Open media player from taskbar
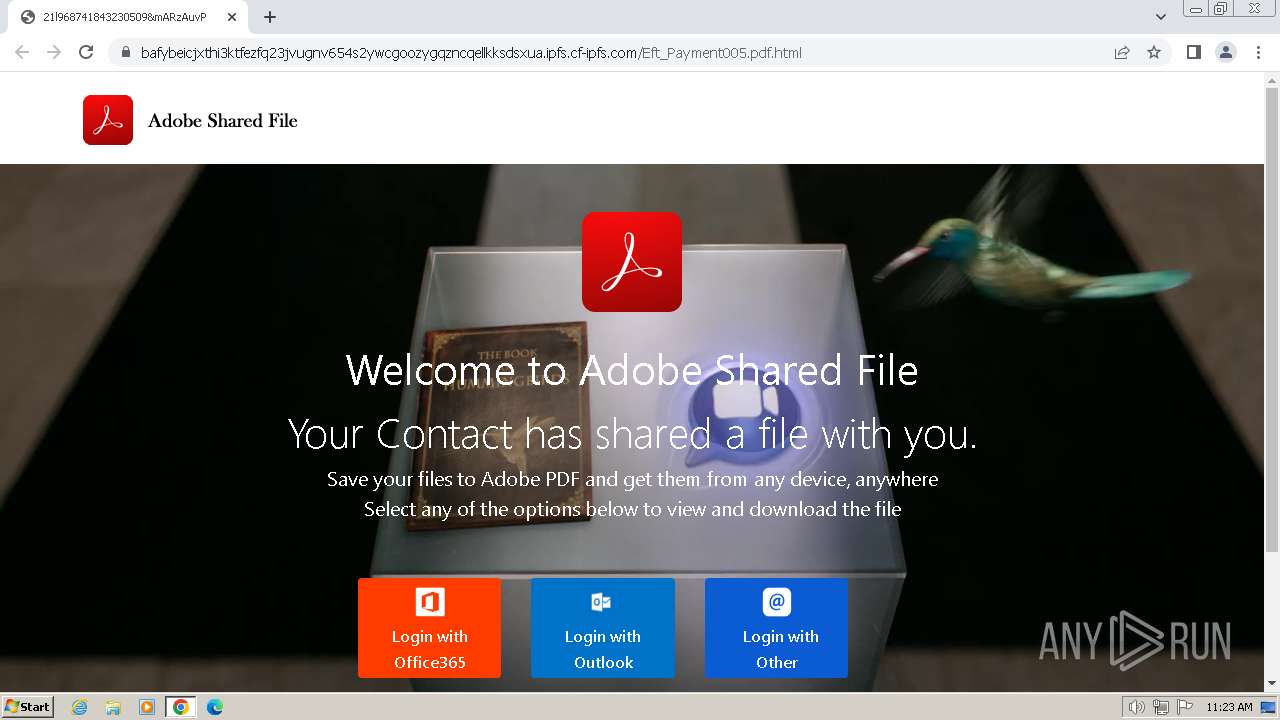The width and height of the screenshot is (1280, 720). pyautogui.click(x=147, y=707)
